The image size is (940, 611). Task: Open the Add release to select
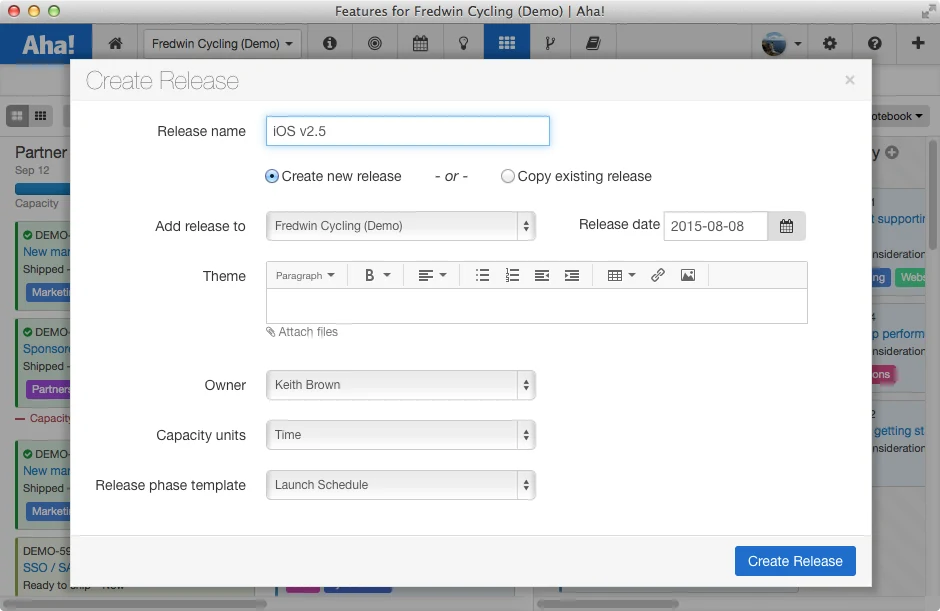click(x=400, y=226)
